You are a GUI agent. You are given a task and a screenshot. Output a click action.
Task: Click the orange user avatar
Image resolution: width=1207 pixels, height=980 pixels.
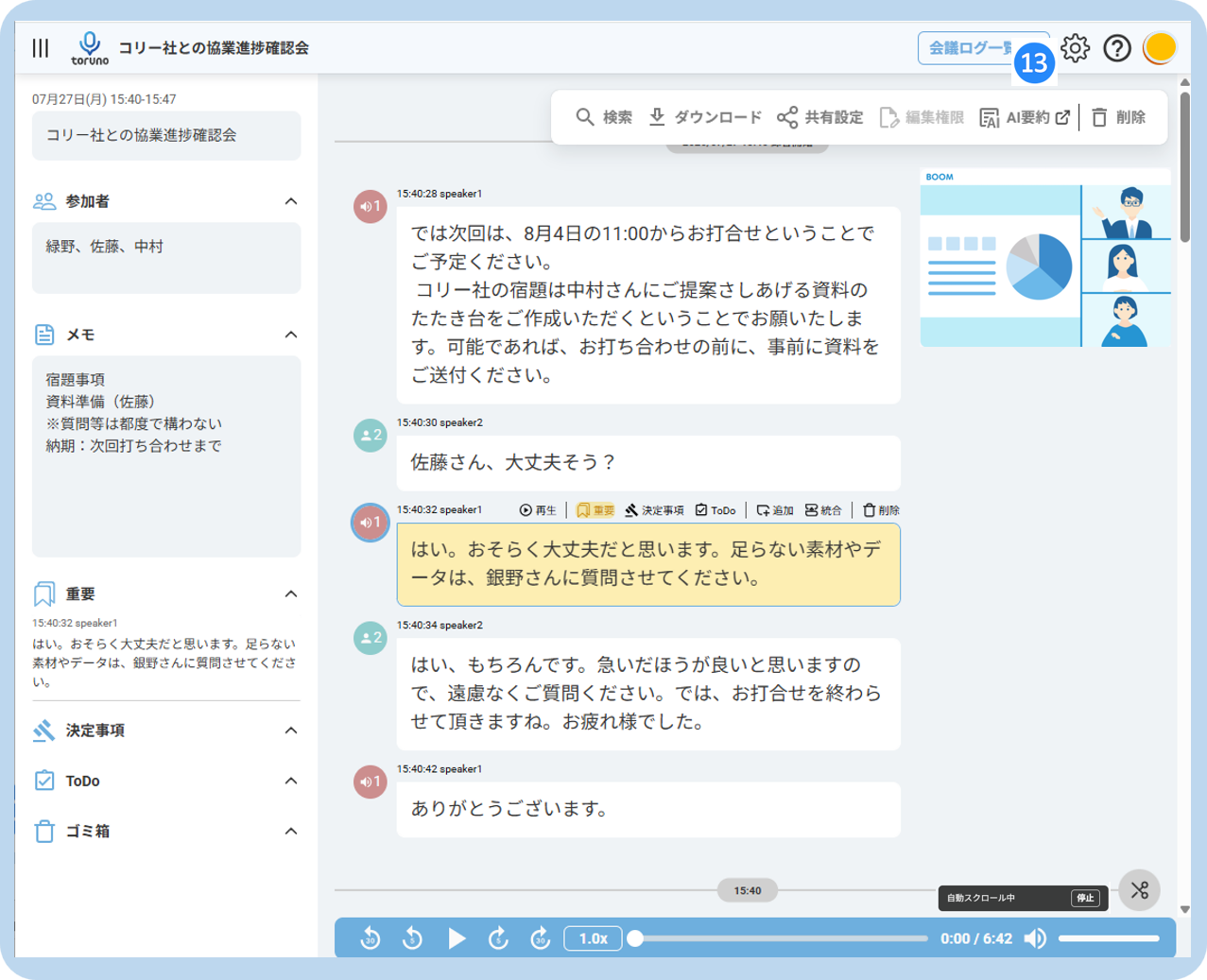(x=1160, y=47)
